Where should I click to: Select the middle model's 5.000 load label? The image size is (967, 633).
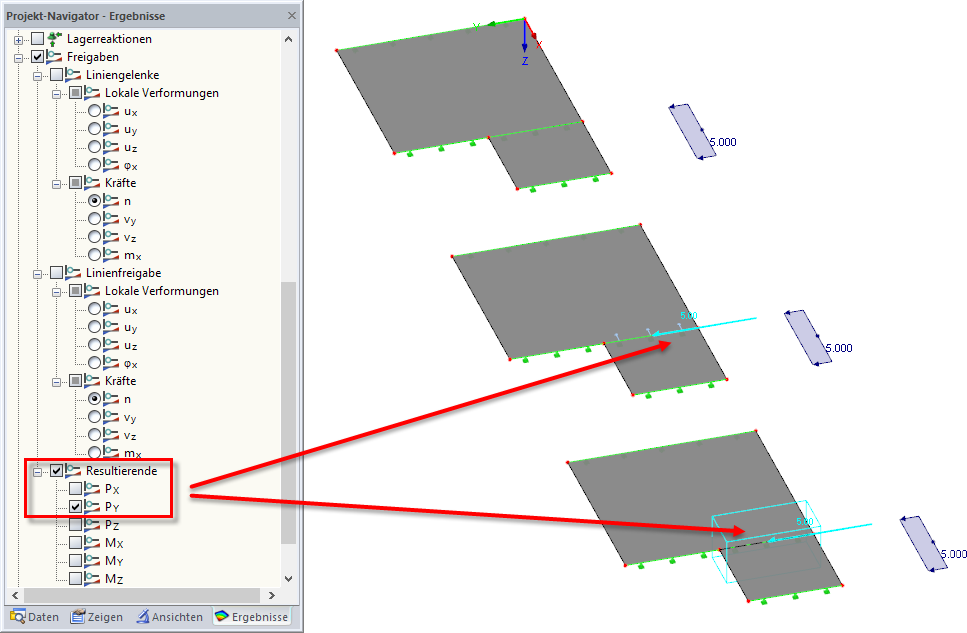(839, 348)
